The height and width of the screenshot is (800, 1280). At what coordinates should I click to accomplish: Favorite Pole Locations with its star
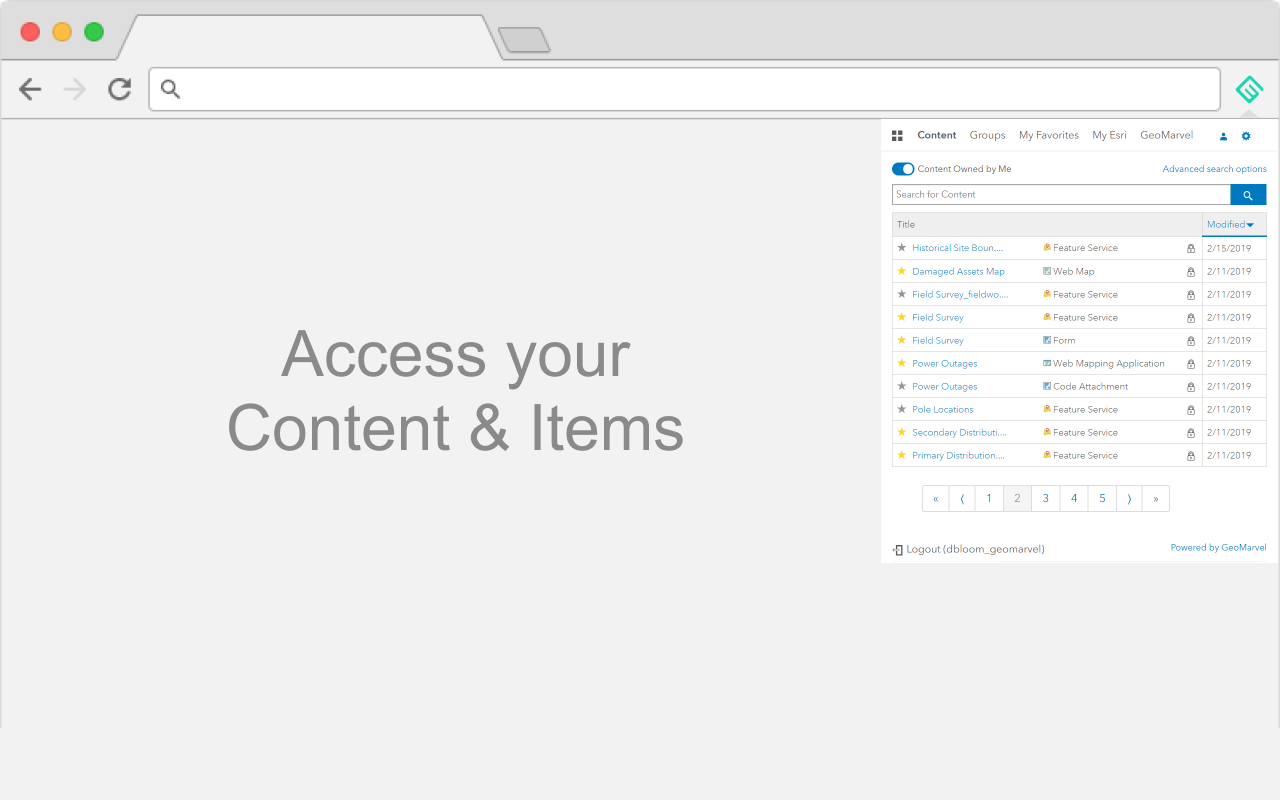click(901, 409)
